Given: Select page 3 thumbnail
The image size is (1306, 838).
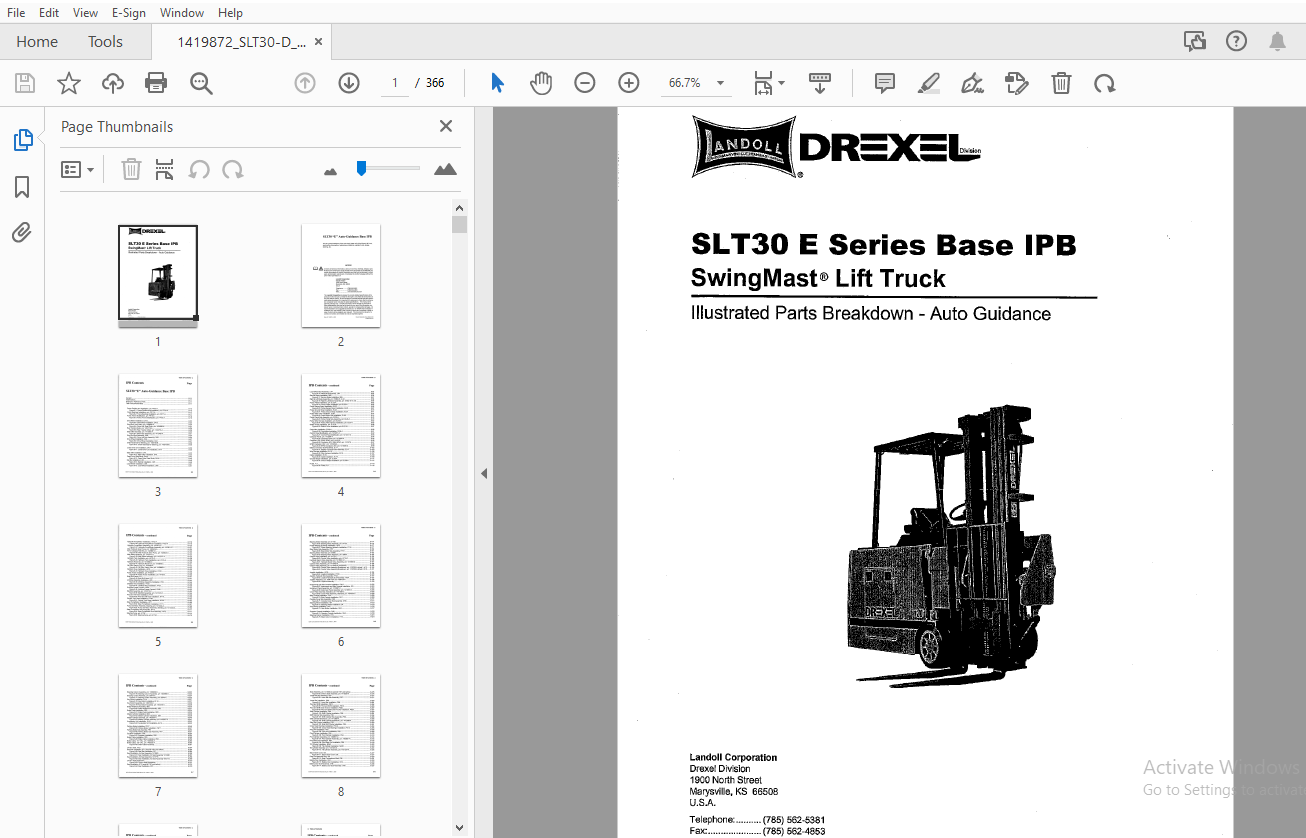Looking at the screenshot, I should 158,426.
